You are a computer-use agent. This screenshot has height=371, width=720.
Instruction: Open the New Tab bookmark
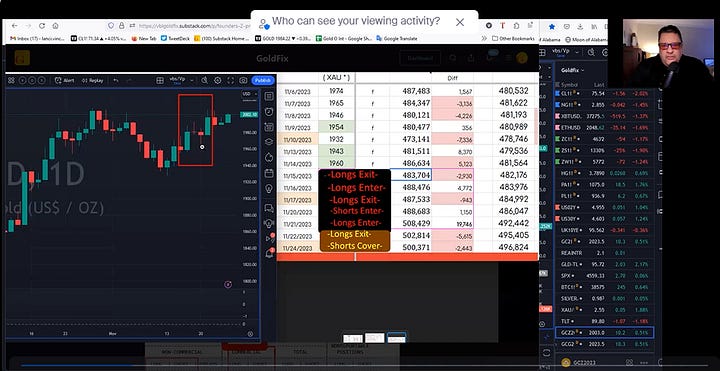[144, 39]
